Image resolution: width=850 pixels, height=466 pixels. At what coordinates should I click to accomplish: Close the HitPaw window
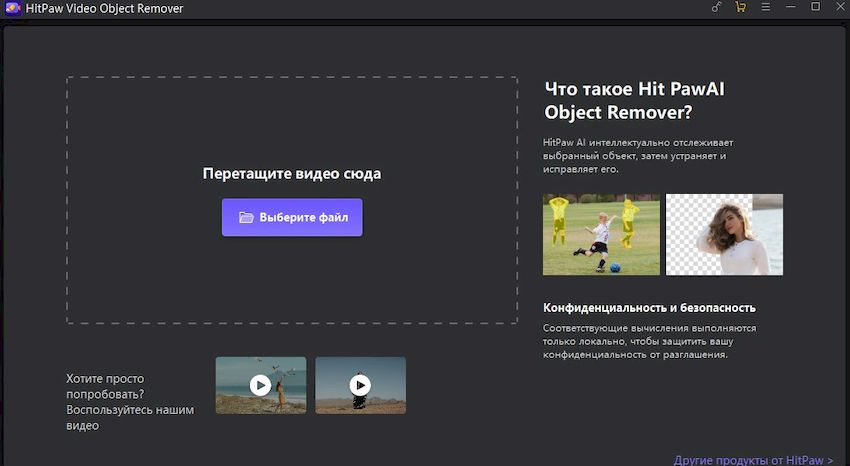[x=840, y=7]
